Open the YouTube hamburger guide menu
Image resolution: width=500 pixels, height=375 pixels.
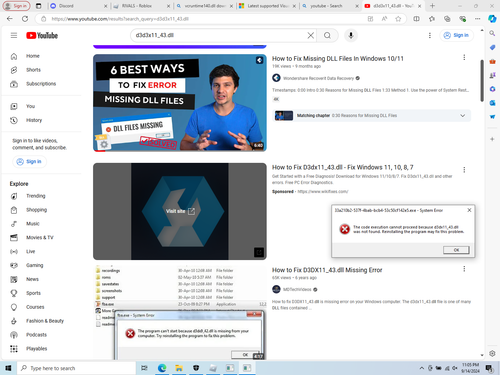pyautogui.click(x=14, y=35)
